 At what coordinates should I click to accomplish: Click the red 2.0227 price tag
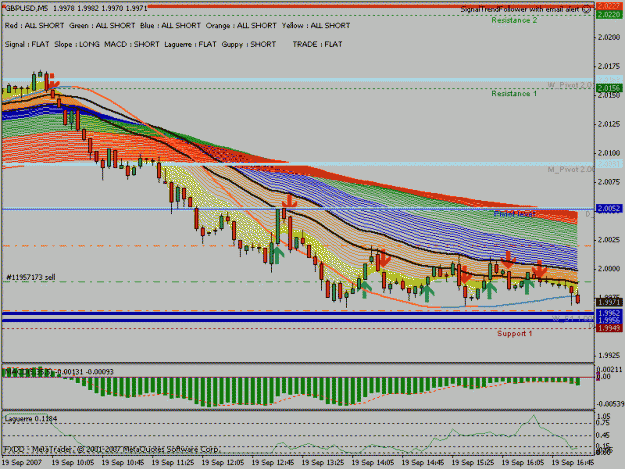coord(609,6)
